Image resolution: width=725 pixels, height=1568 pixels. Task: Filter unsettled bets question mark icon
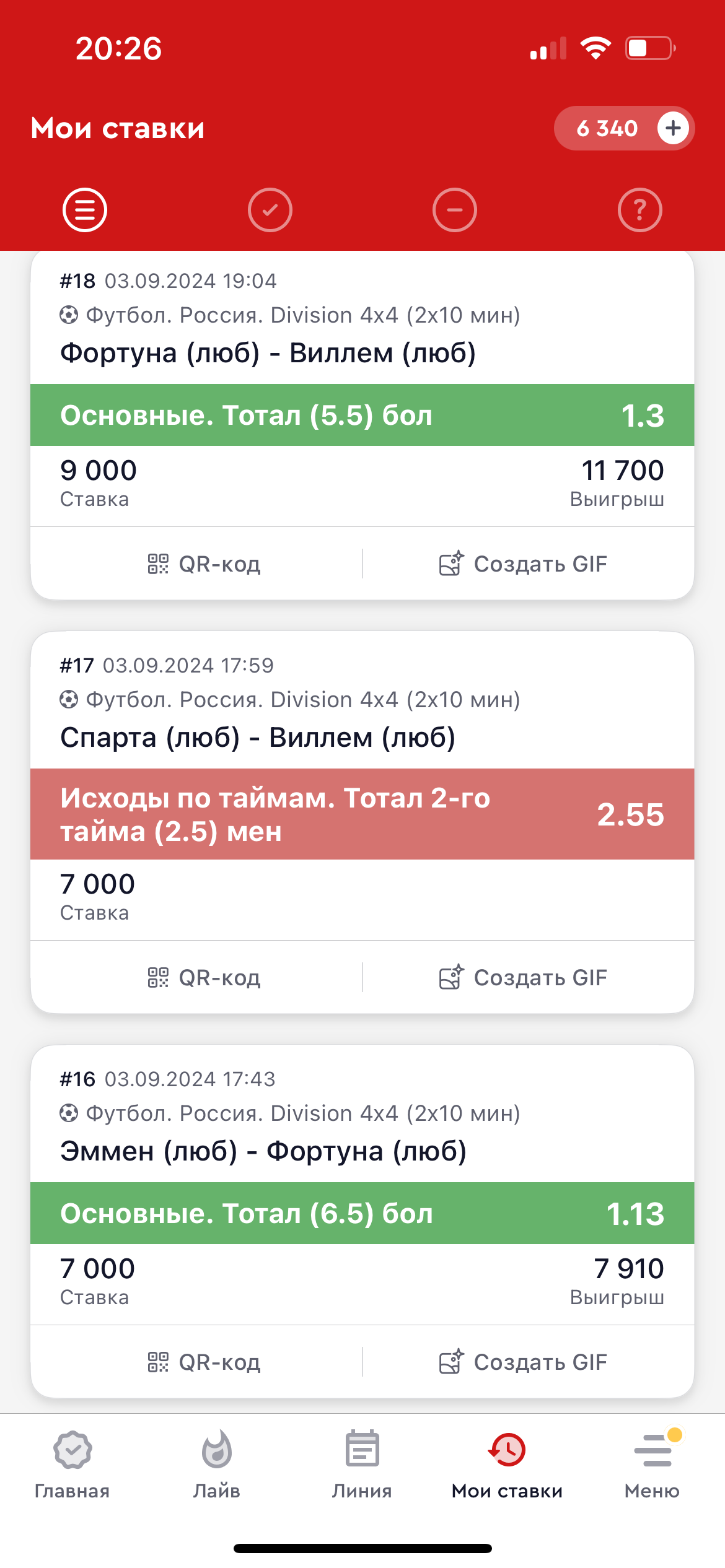(639, 210)
